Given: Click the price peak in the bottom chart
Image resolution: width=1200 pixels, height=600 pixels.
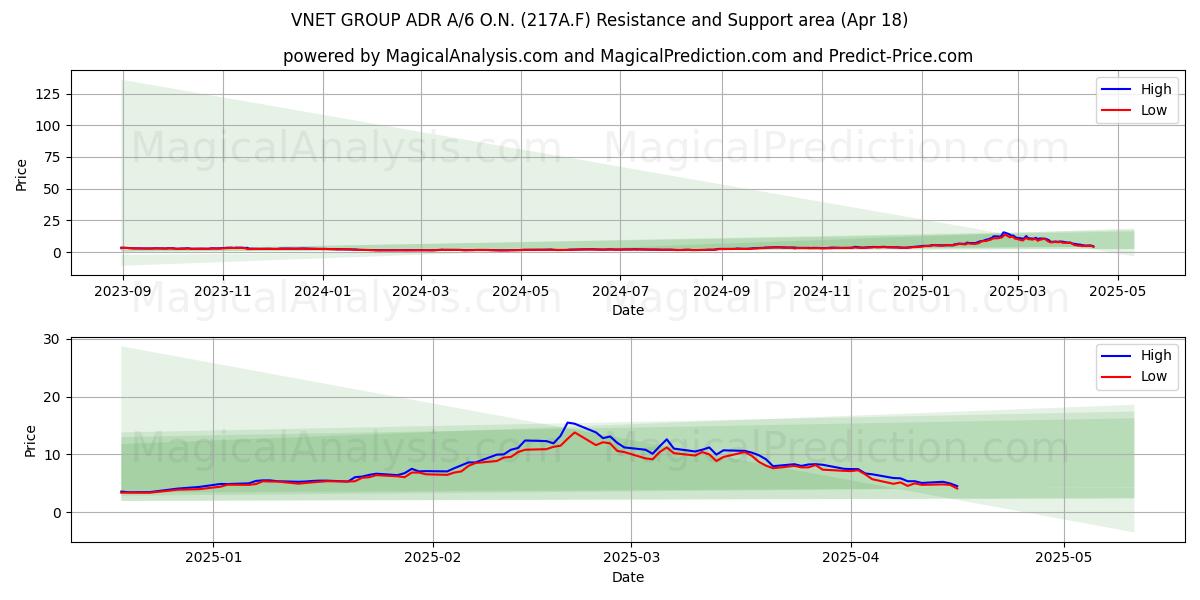Looking at the screenshot, I should [568, 422].
